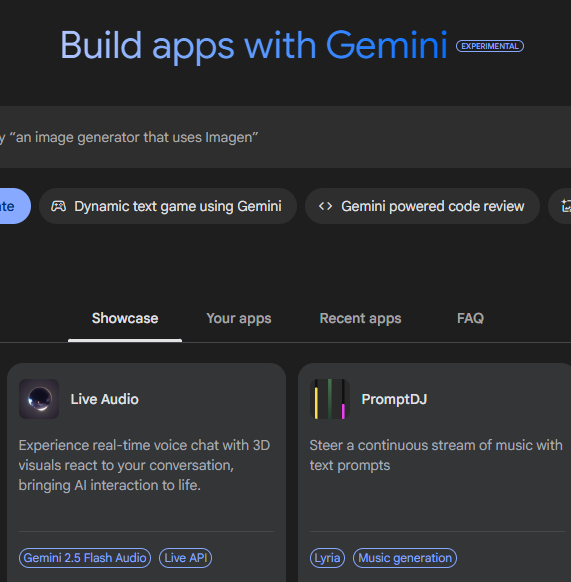571x582 pixels.
Task: Open the PromptDJ card title
Action: tap(394, 399)
